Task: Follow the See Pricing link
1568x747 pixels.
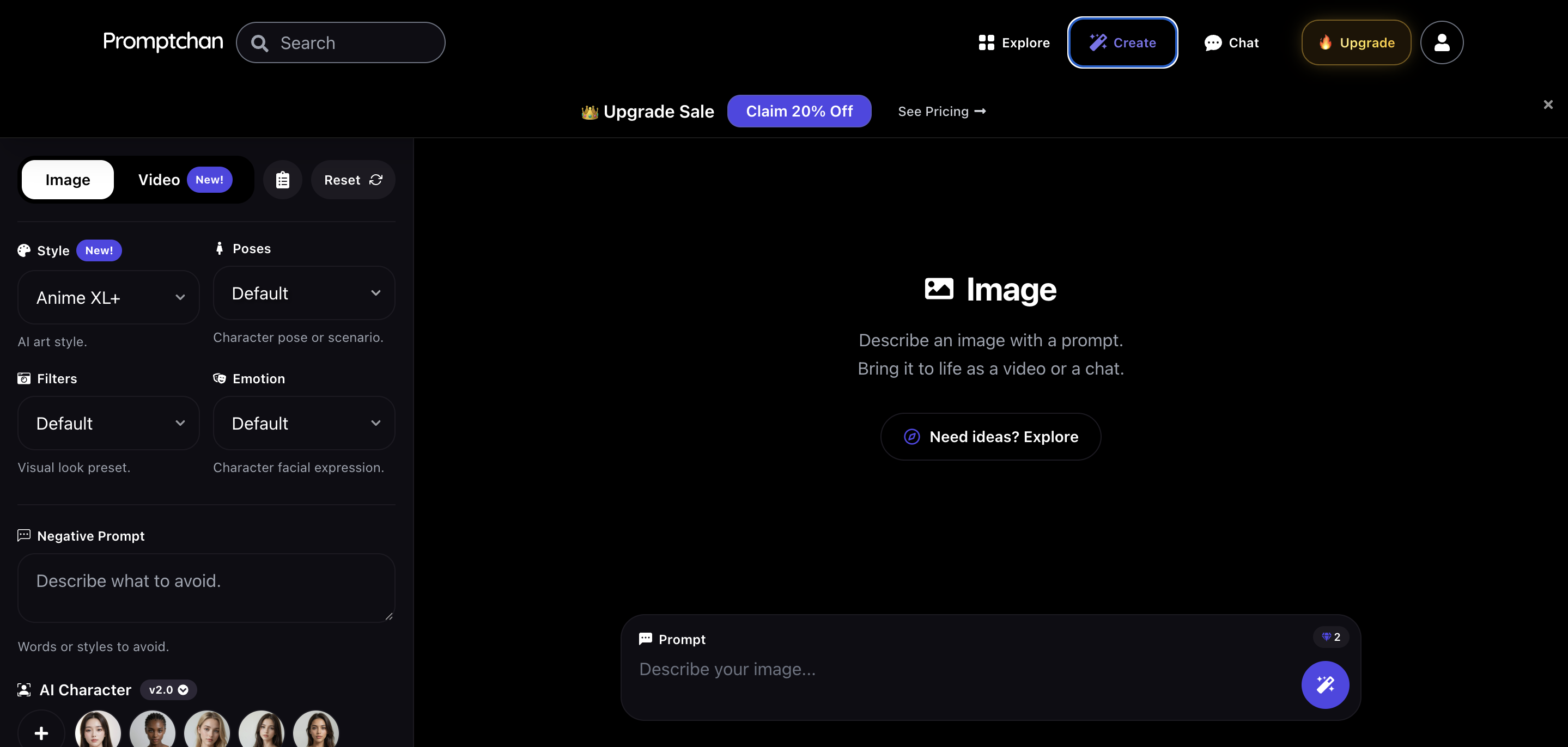Action: tap(941, 111)
